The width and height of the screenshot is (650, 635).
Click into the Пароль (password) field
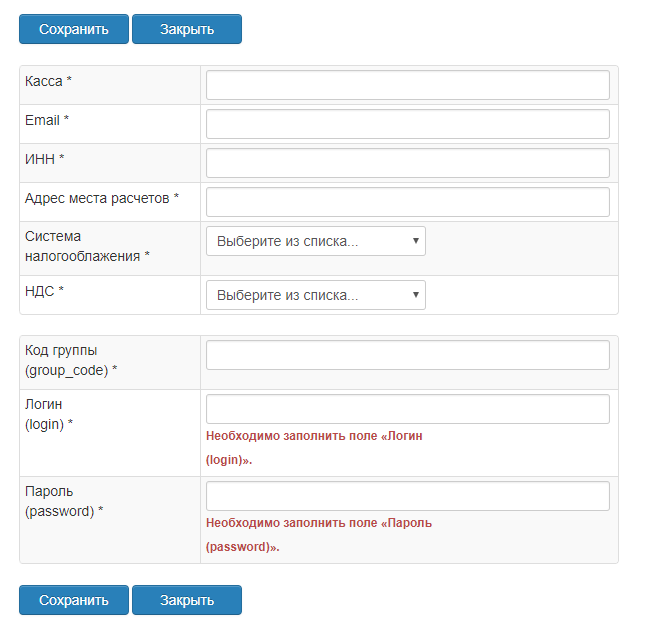407,496
